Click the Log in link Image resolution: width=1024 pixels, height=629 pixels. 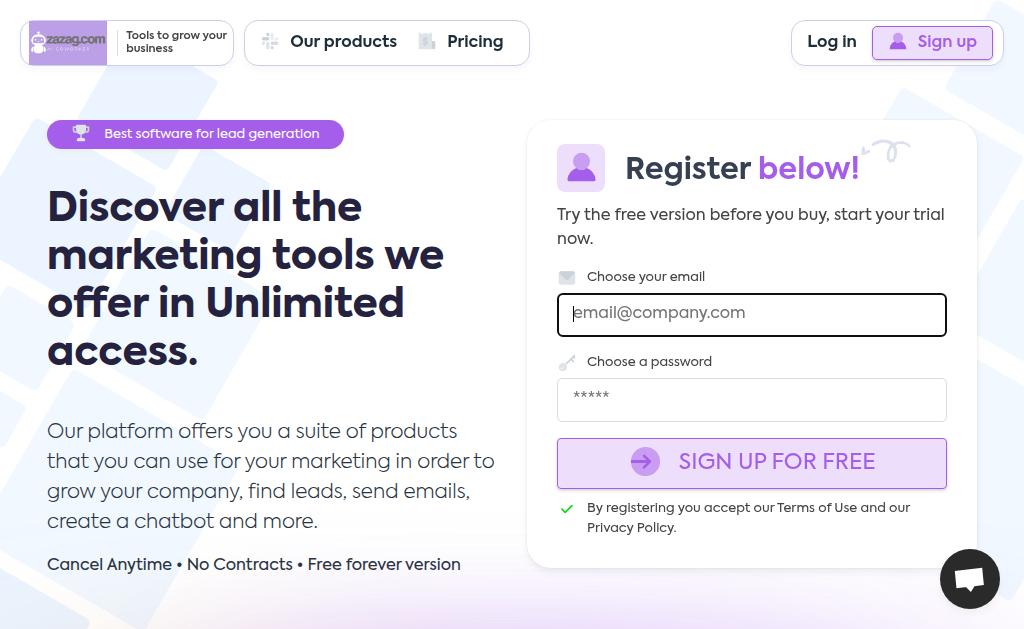pos(832,42)
